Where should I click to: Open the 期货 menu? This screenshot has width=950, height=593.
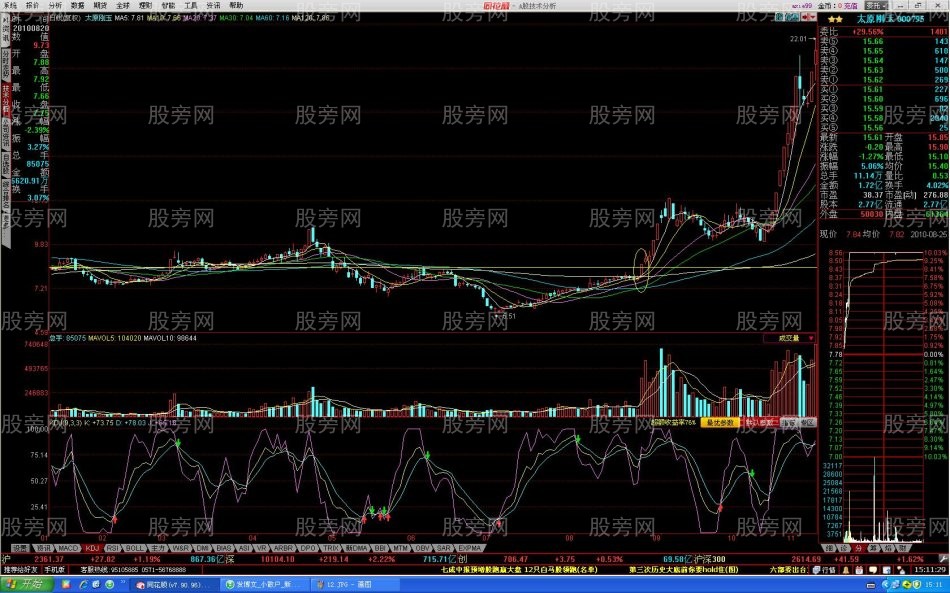point(100,5)
